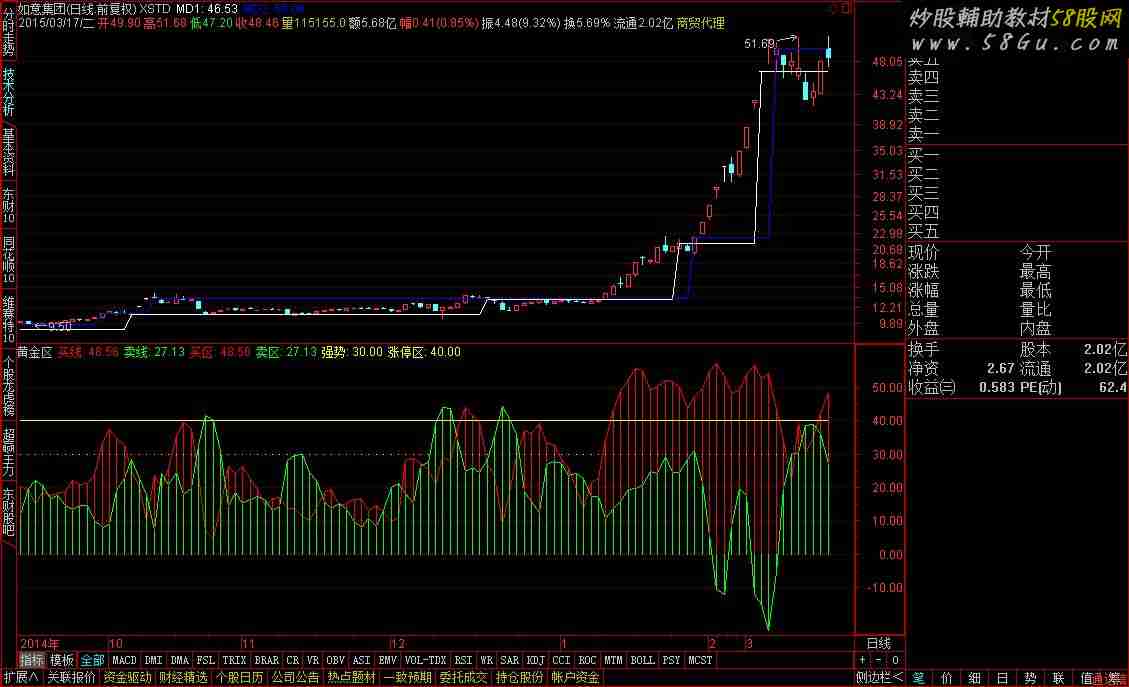Apply the DMA indicator
Image resolution: width=1129 pixels, height=687 pixels.
point(179,660)
